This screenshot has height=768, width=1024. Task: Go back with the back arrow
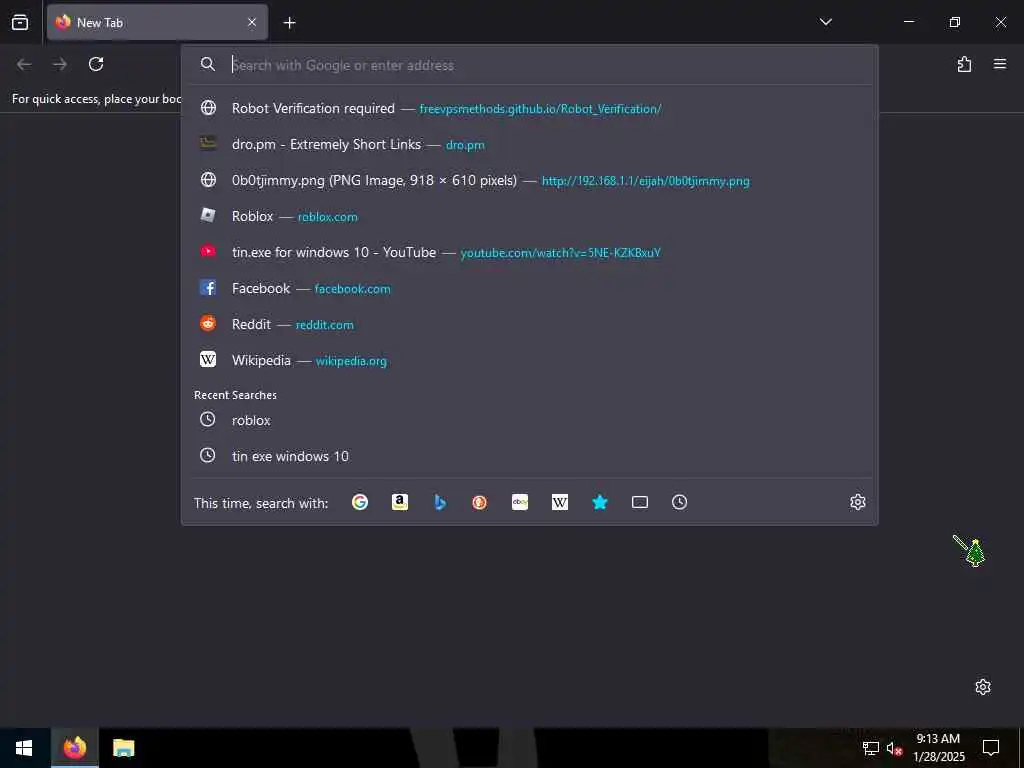(24, 64)
